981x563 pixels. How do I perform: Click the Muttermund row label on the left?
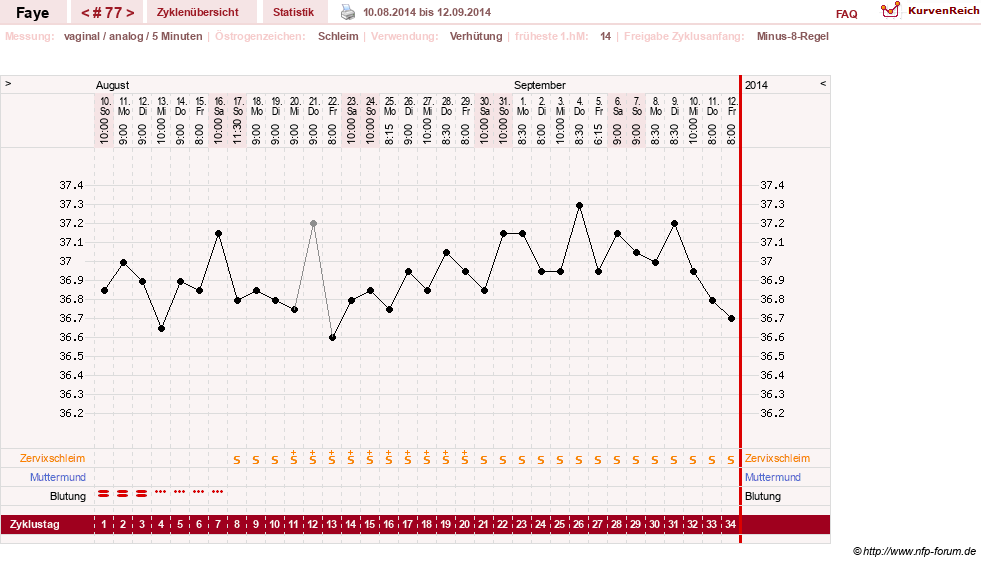click(x=58, y=477)
